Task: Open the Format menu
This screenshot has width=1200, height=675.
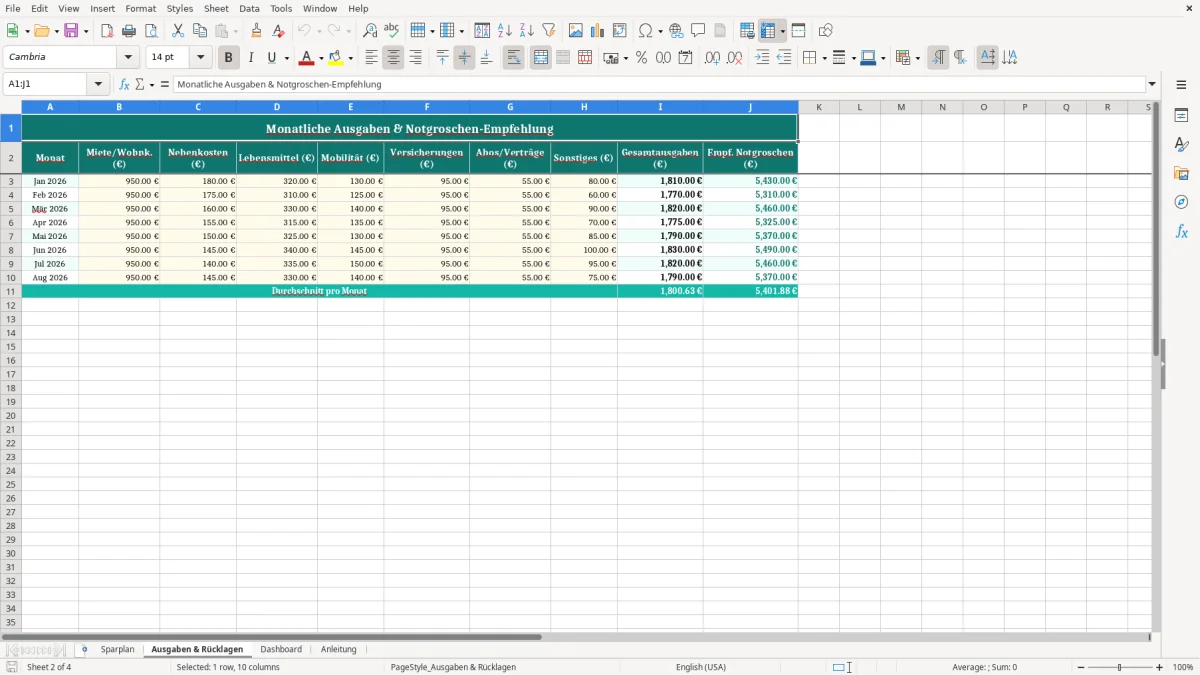Action: pos(141,8)
